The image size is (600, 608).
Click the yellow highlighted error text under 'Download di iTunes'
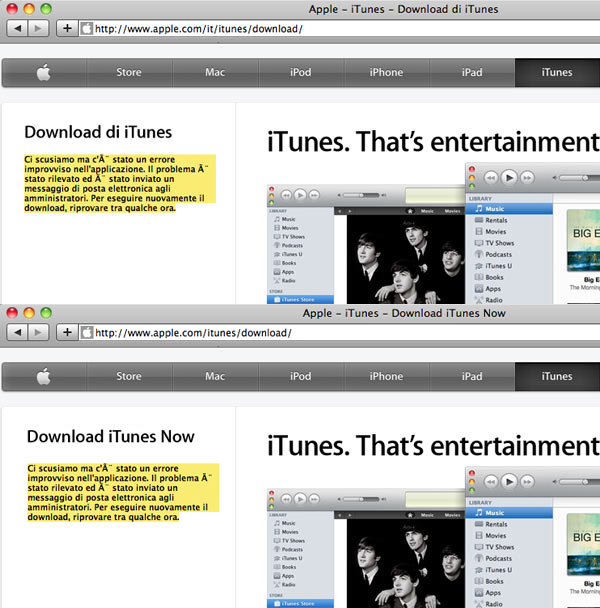click(x=118, y=183)
